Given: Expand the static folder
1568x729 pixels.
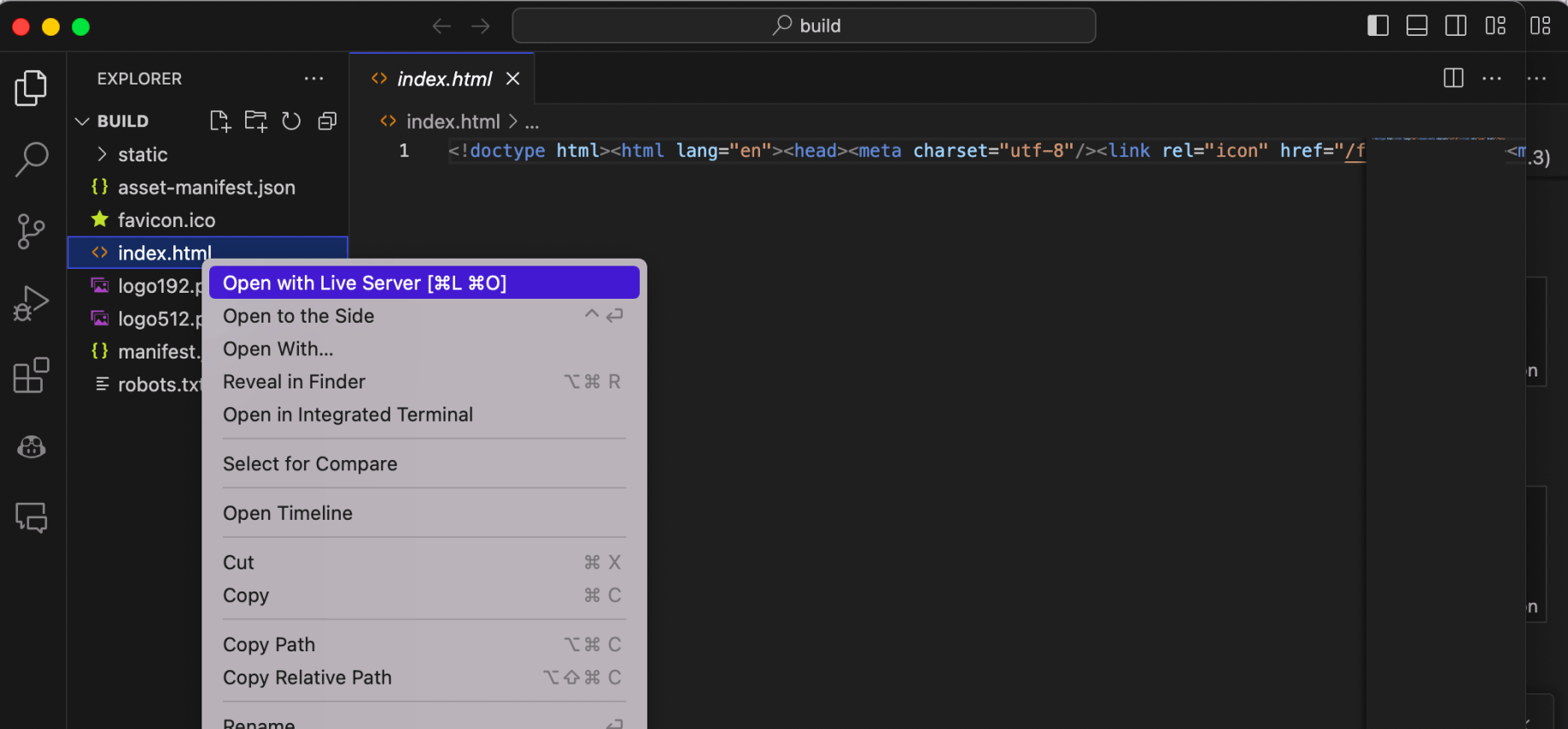Looking at the screenshot, I should (142, 155).
